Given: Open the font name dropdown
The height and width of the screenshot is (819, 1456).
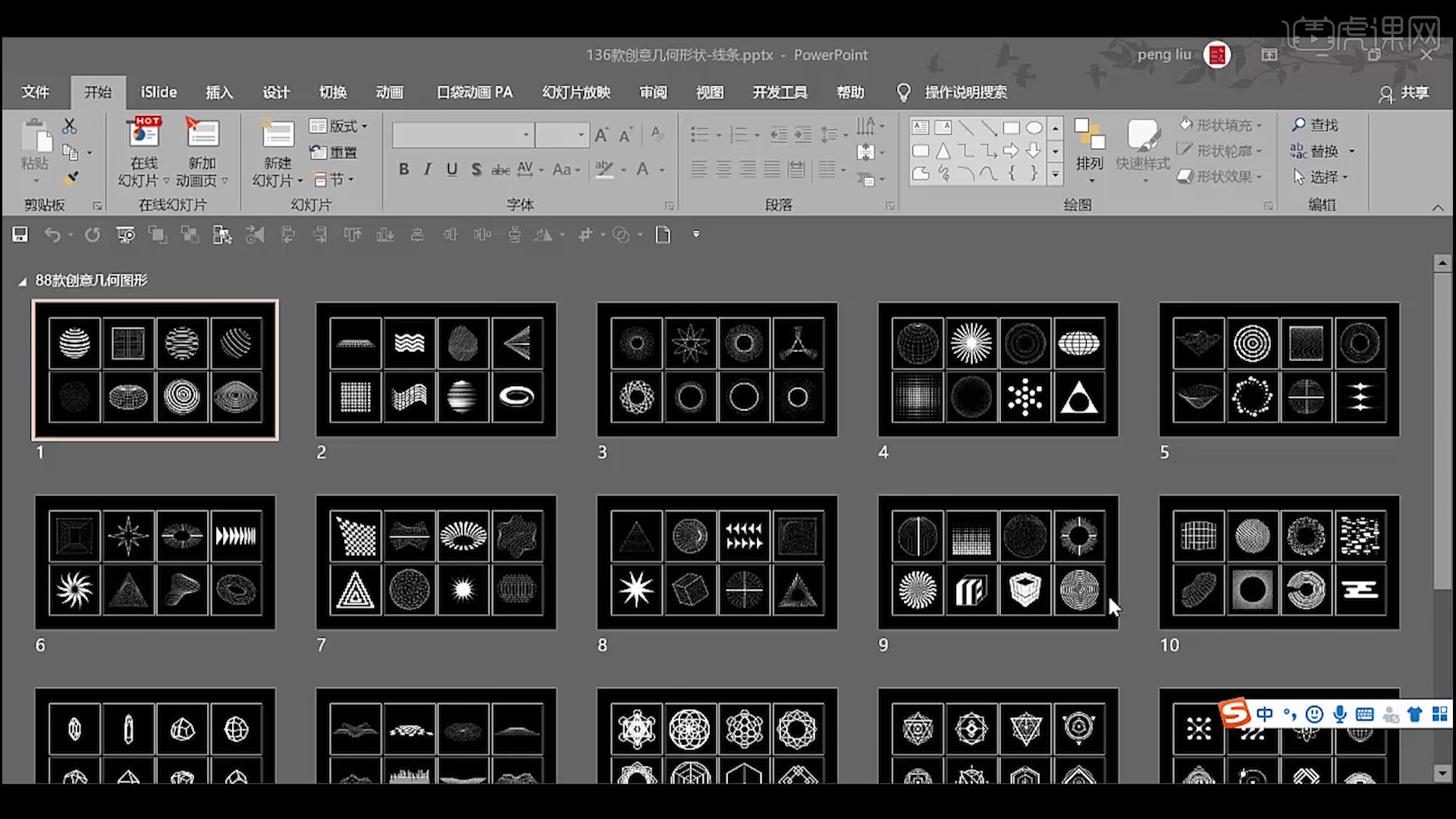Looking at the screenshot, I should click(x=526, y=135).
